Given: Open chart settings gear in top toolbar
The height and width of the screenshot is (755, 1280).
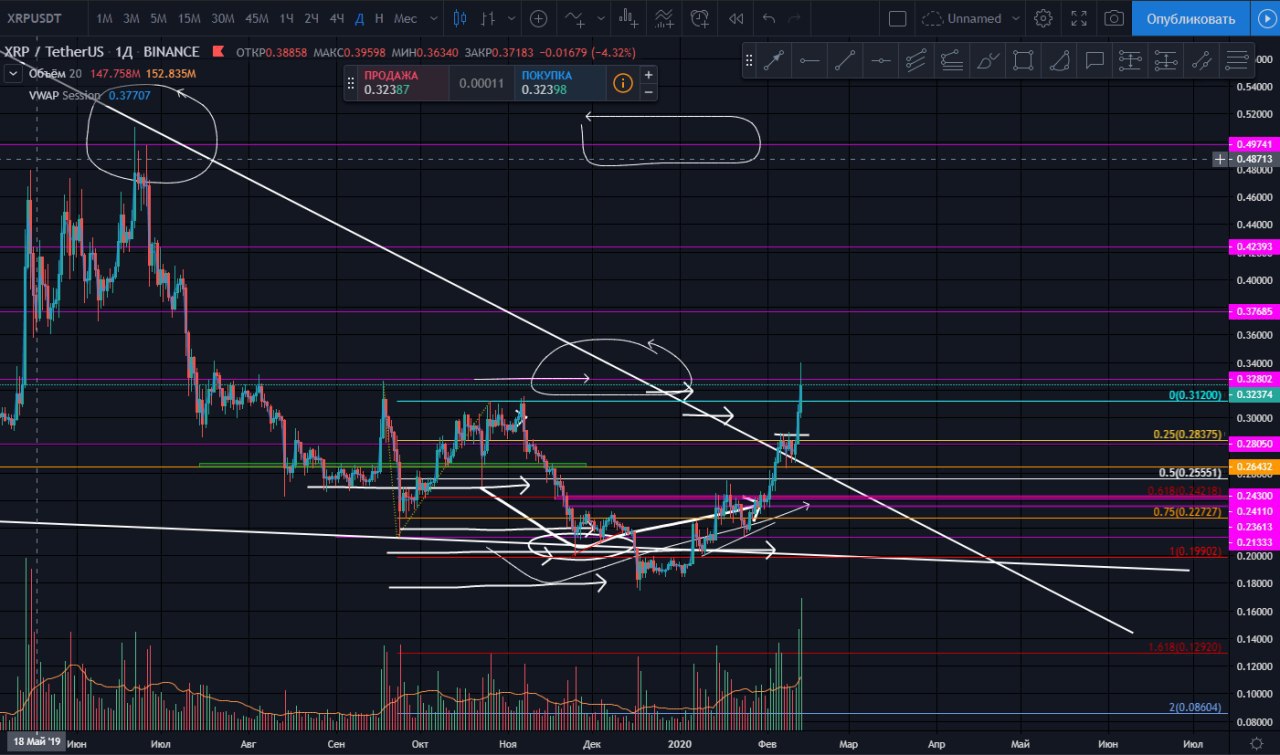Looking at the screenshot, I should coord(1043,18).
